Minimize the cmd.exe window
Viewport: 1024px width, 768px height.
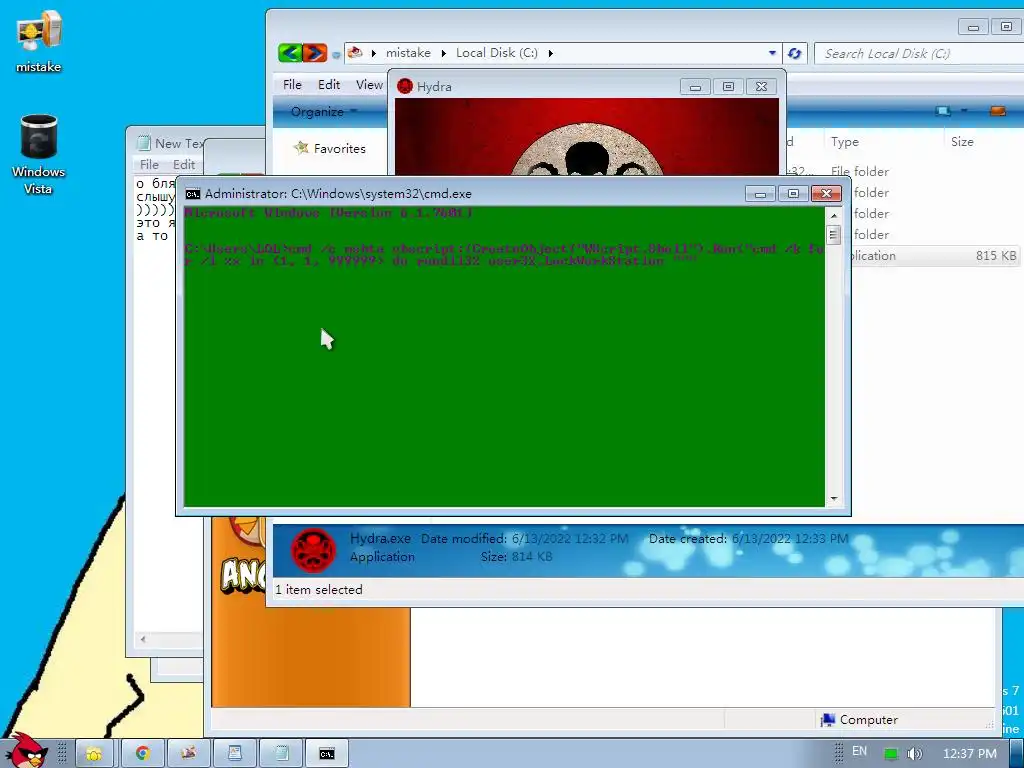click(x=760, y=194)
